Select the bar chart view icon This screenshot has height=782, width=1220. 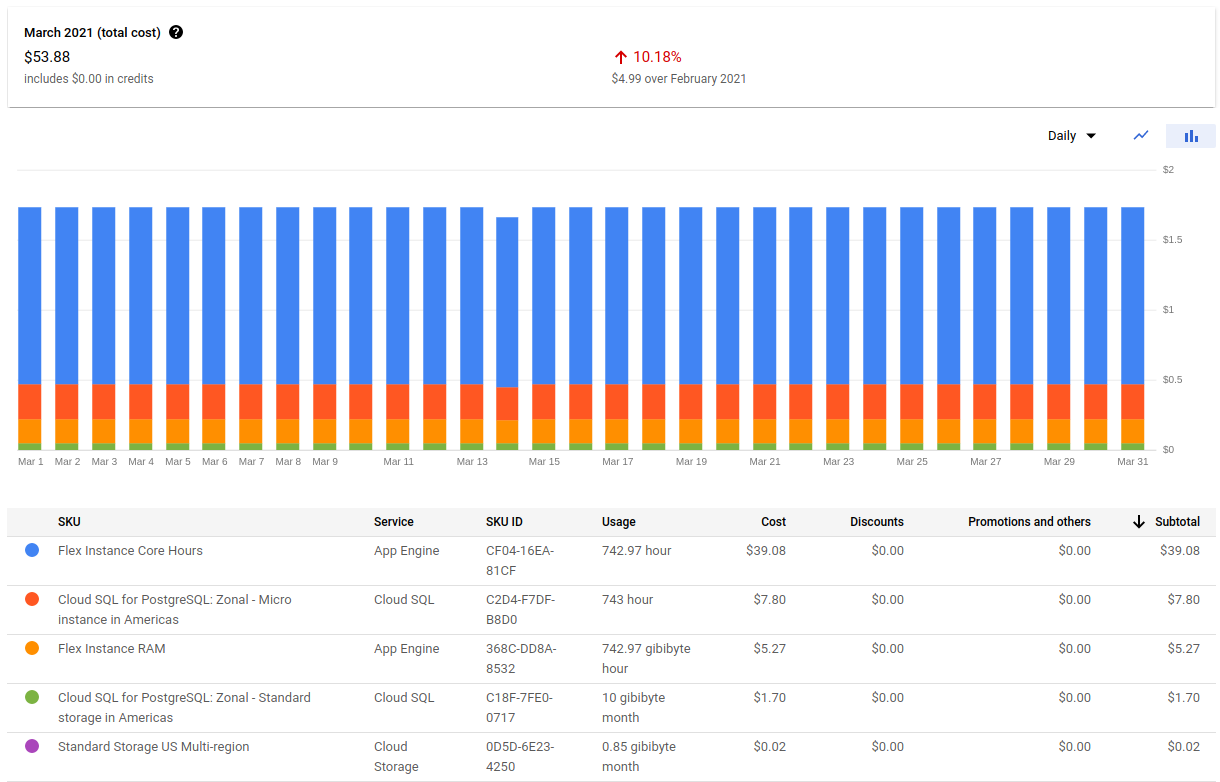pyautogui.click(x=1190, y=135)
